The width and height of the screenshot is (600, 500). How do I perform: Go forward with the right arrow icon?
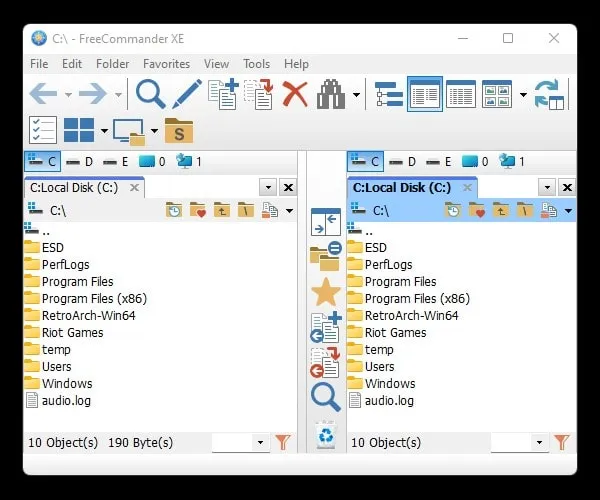93,94
